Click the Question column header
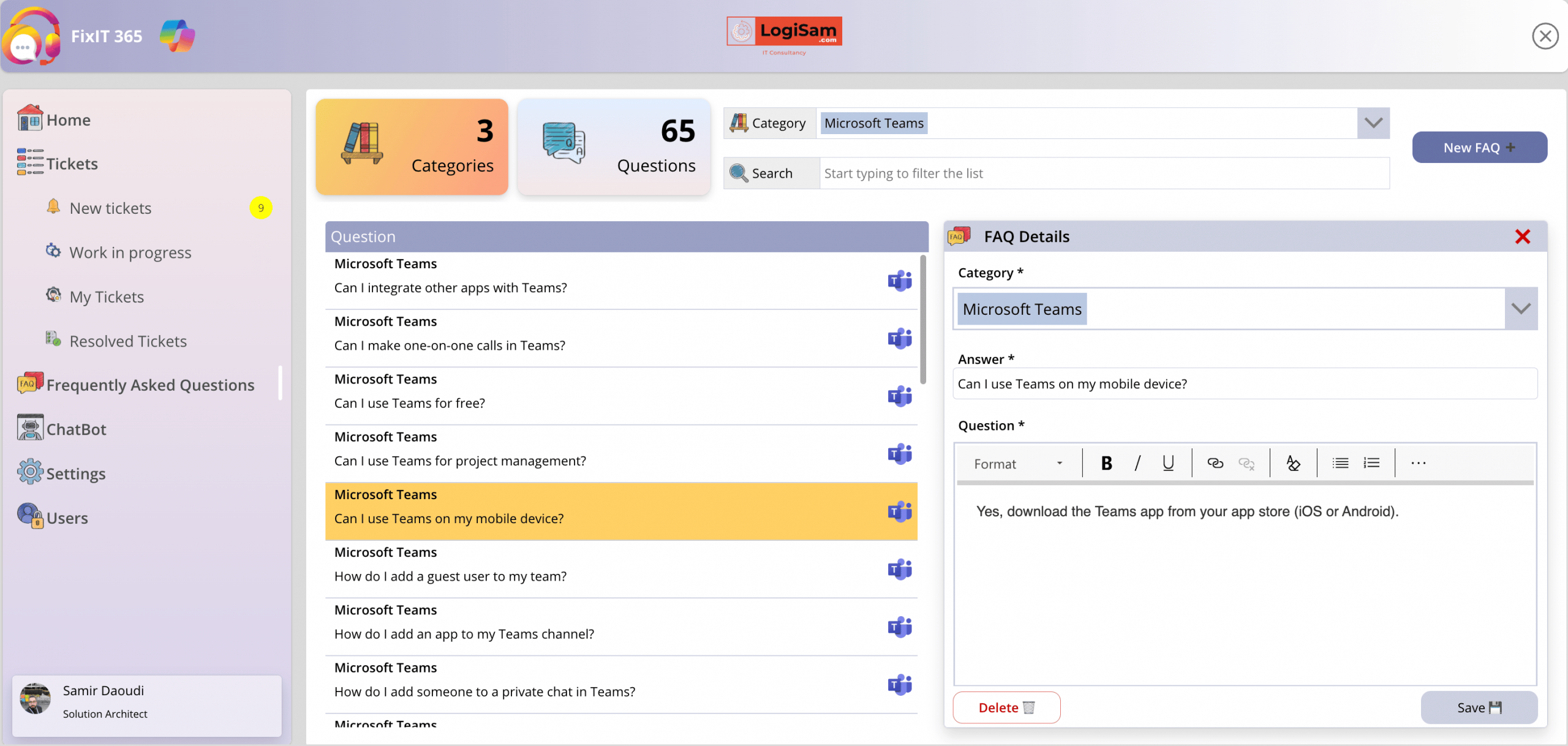Image resolution: width=1568 pixels, height=746 pixels. (627, 236)
